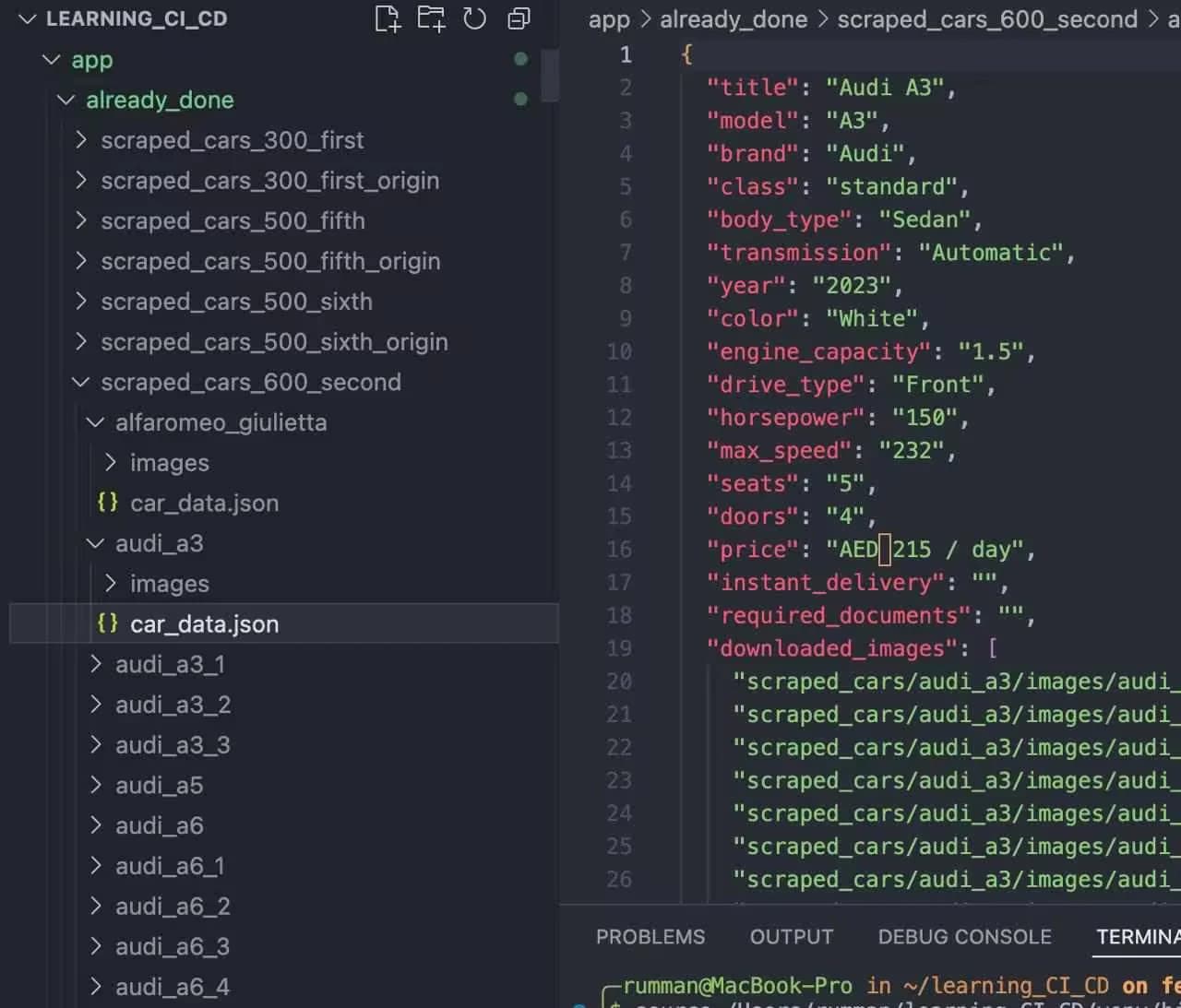The width and height of the screenshot is (1181, 1008).
Task: Select scraped_cars_500_sixth_origin folder
Action: 275,342
